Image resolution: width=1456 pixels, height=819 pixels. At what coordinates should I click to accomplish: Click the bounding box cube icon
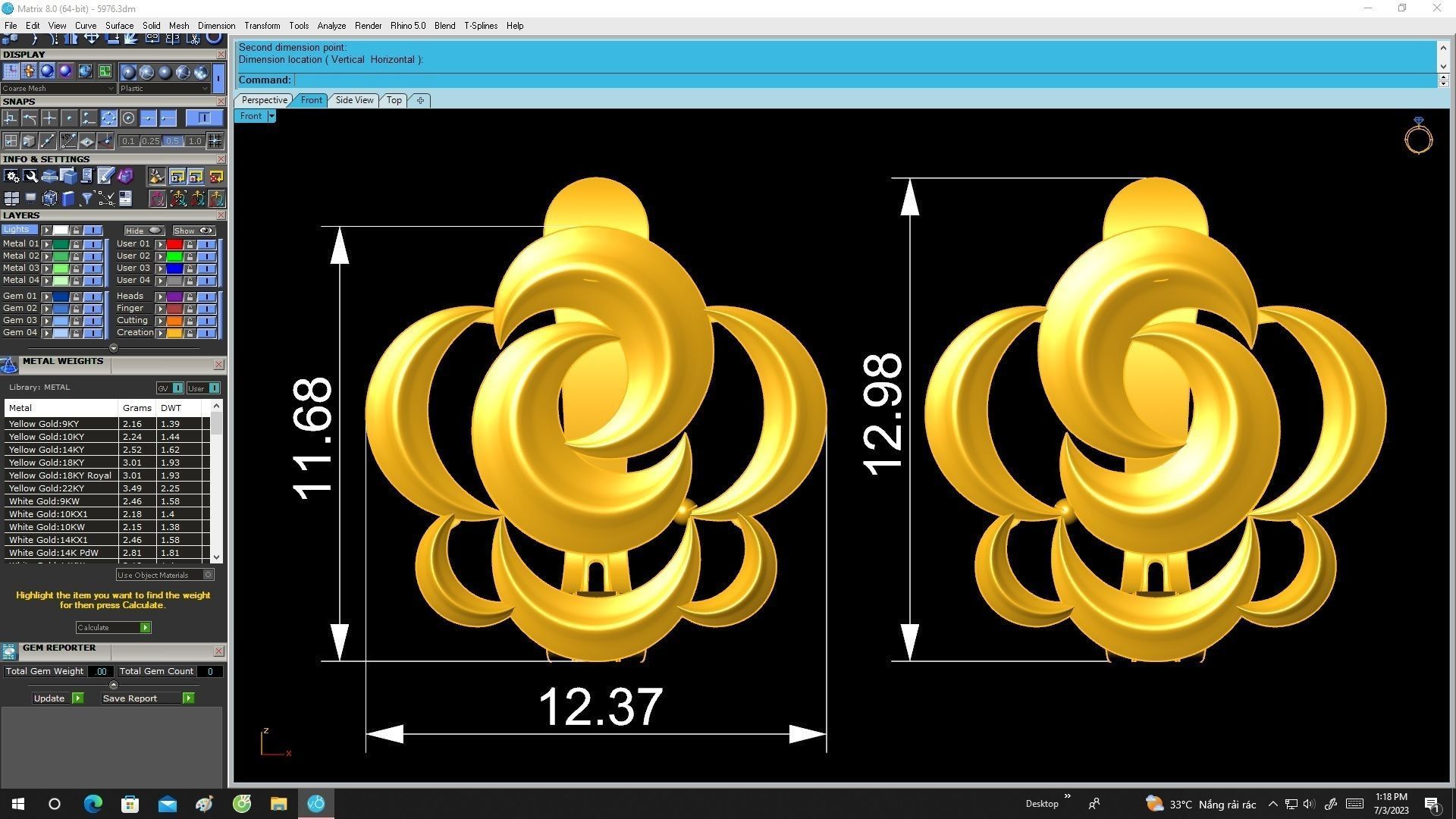point(49,199)
